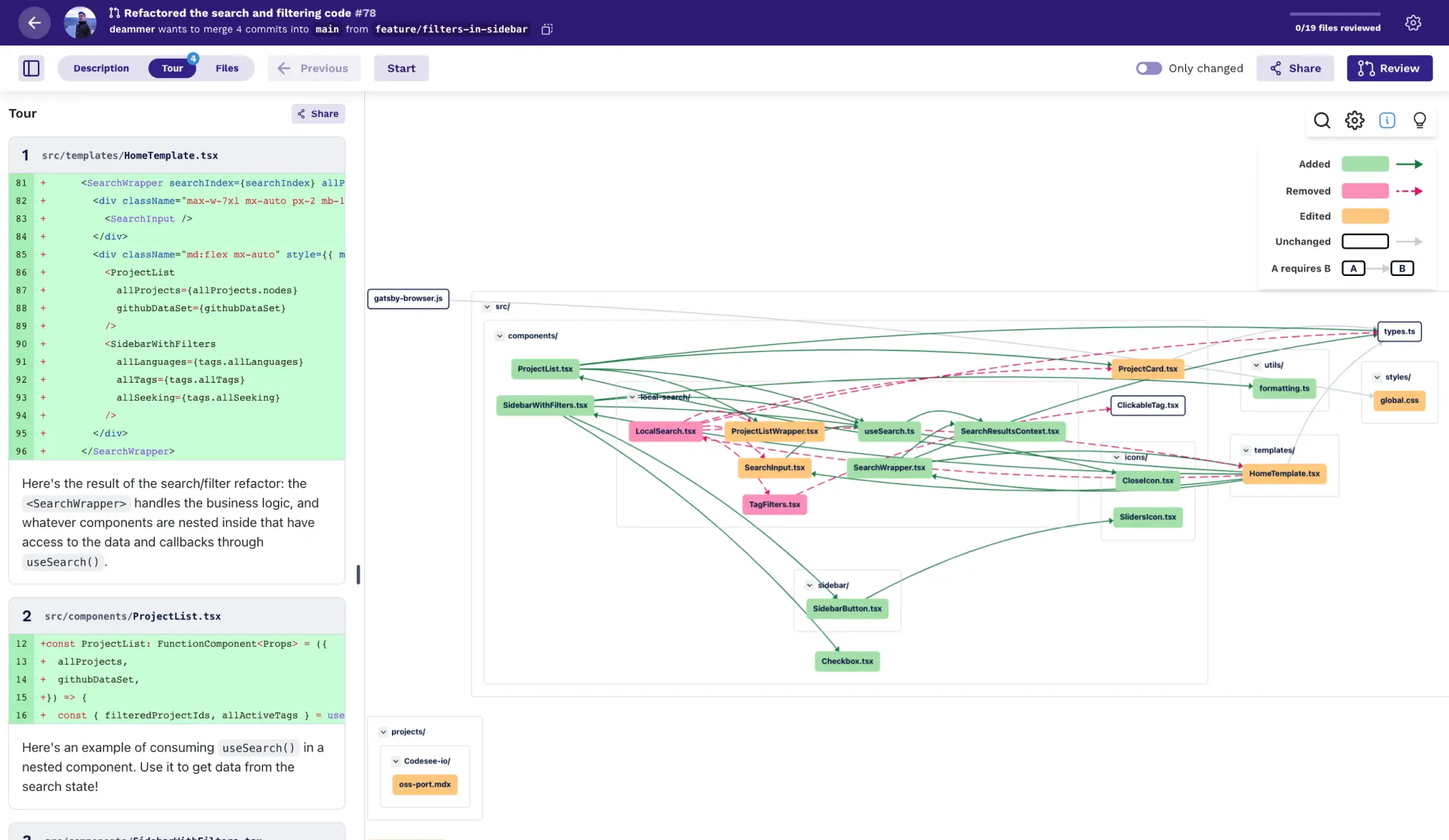The image size is (1449, 840).
Task: Open application settings via the top-right gear
Action: pyautogui.click(x=1413, y=23)
